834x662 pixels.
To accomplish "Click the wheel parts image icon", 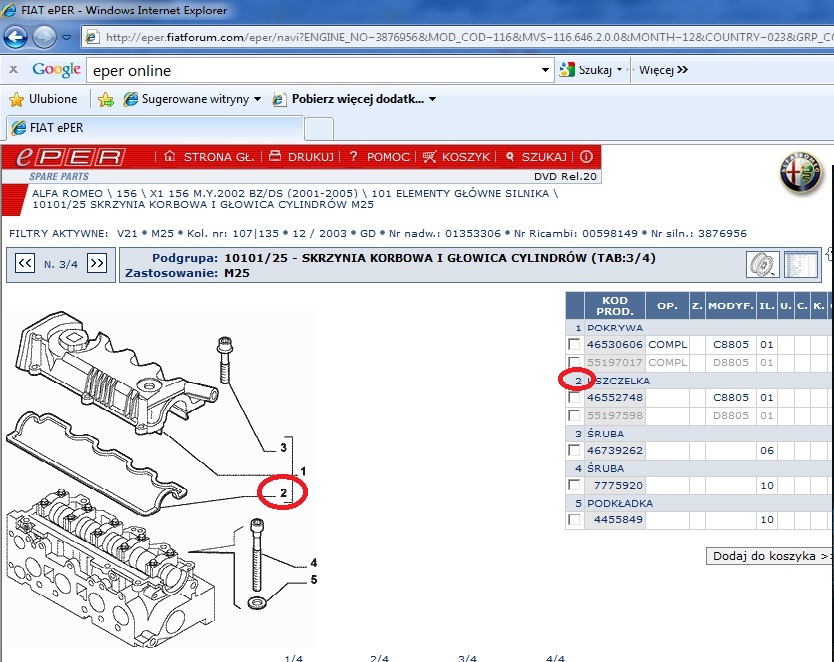I will [x=762, y=264].
